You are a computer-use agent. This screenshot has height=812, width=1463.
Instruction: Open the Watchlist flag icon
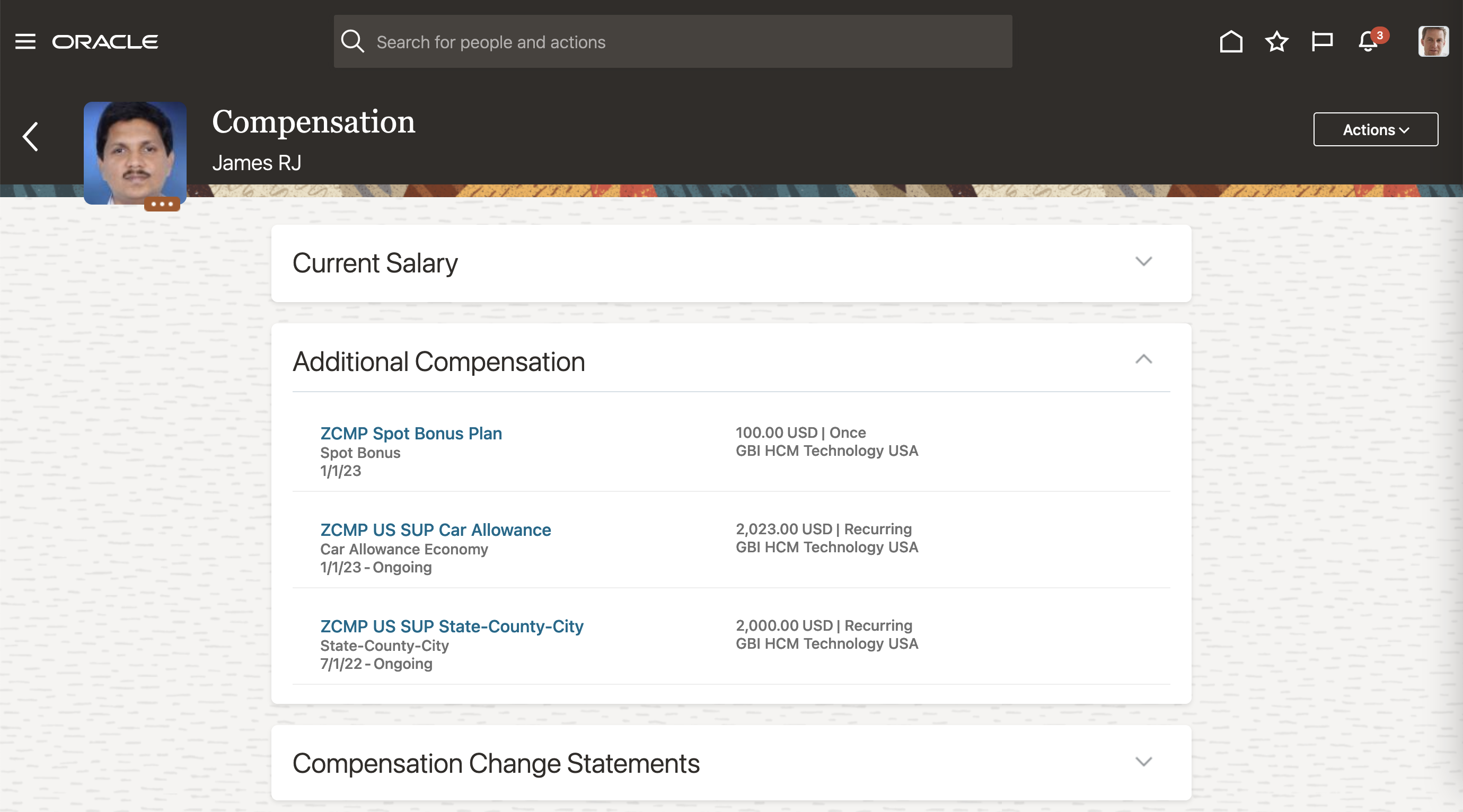click(x=1321, y=41)
